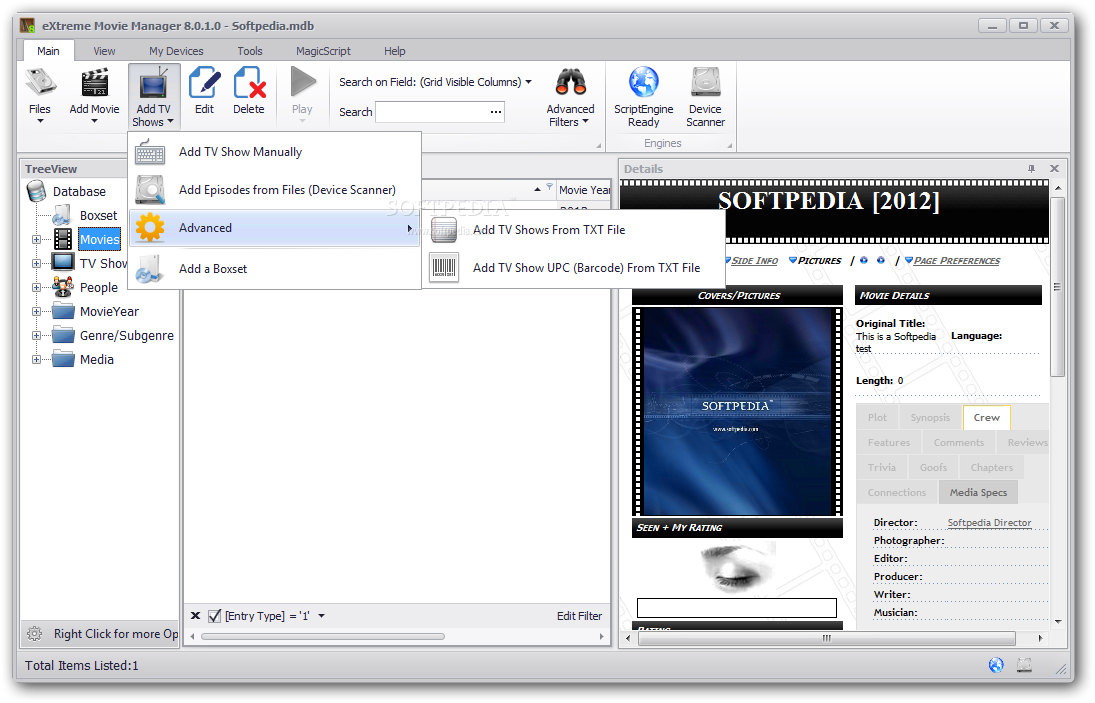The height and width of the screenshot is (703, 1095).
Task: Switch to the Crew details tab
Action: coord(986,417)
